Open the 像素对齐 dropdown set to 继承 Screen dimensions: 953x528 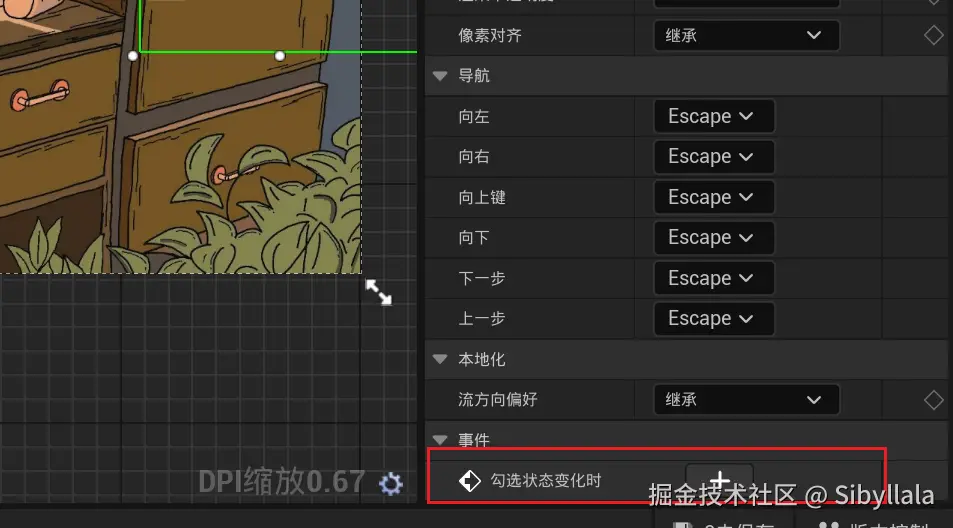[746, 35]
